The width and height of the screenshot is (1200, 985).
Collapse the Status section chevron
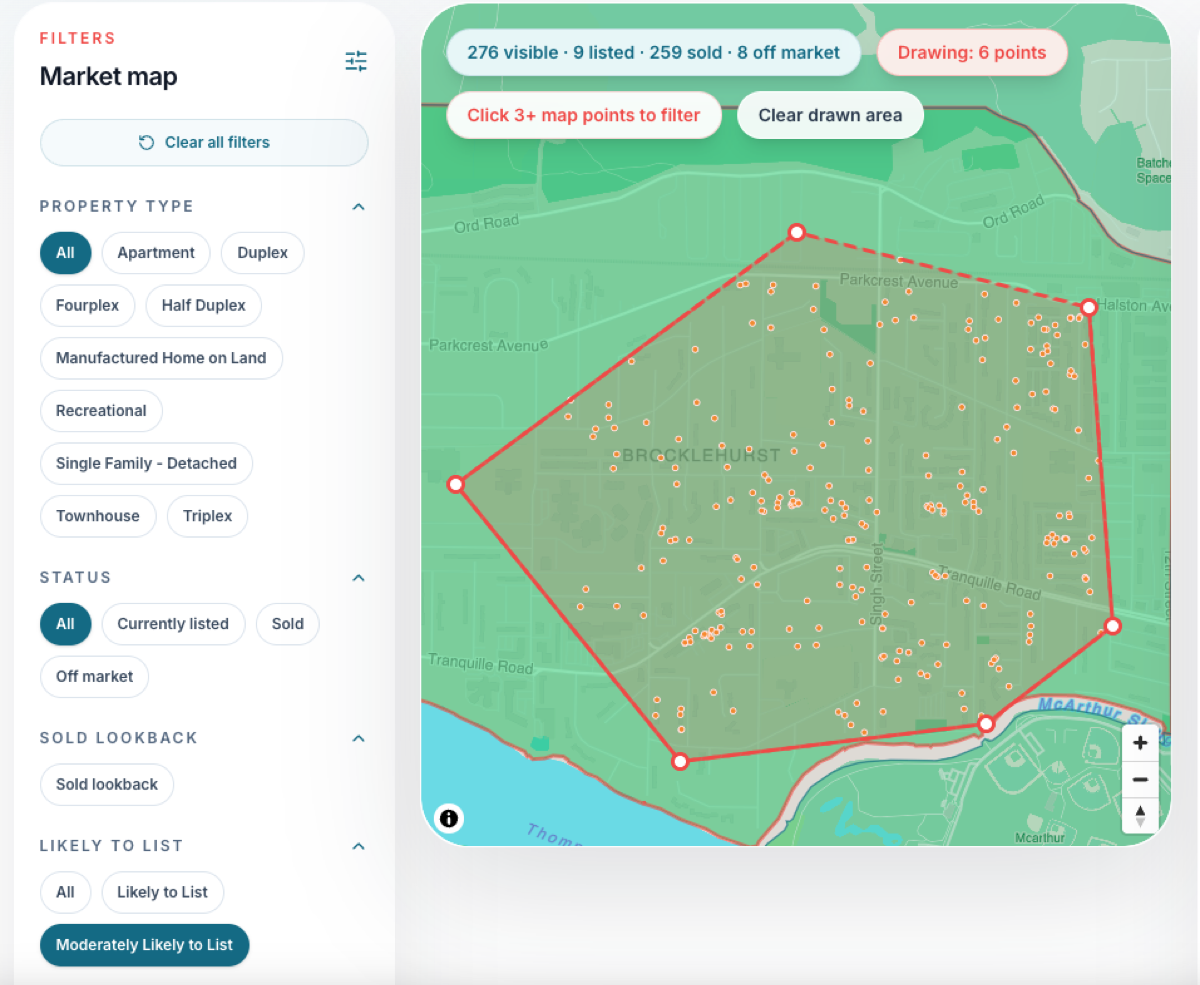[x=359, y=577]
